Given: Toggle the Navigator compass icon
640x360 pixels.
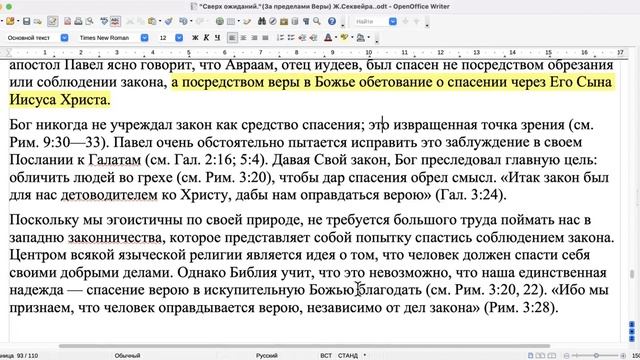Looking at the screenshot, I should click(x=273, y=21).
